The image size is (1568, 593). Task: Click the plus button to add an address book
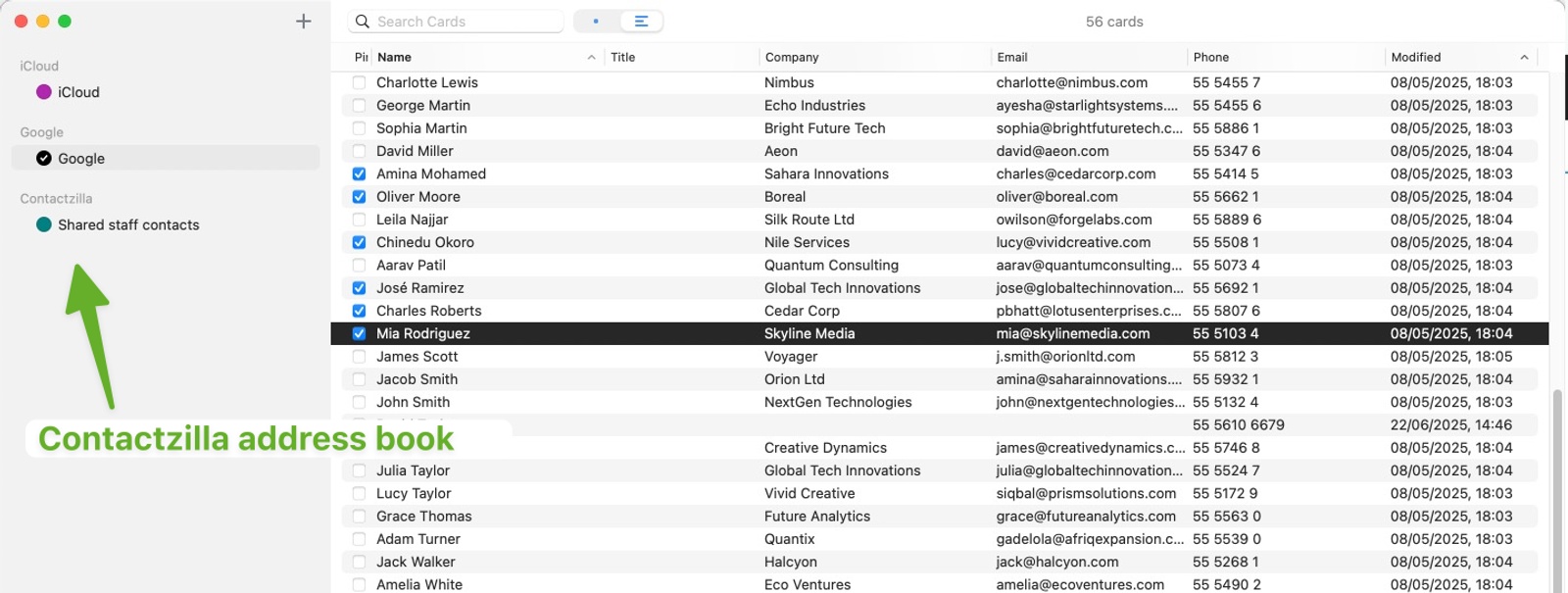pyautogui.click(x=304, y=21)
